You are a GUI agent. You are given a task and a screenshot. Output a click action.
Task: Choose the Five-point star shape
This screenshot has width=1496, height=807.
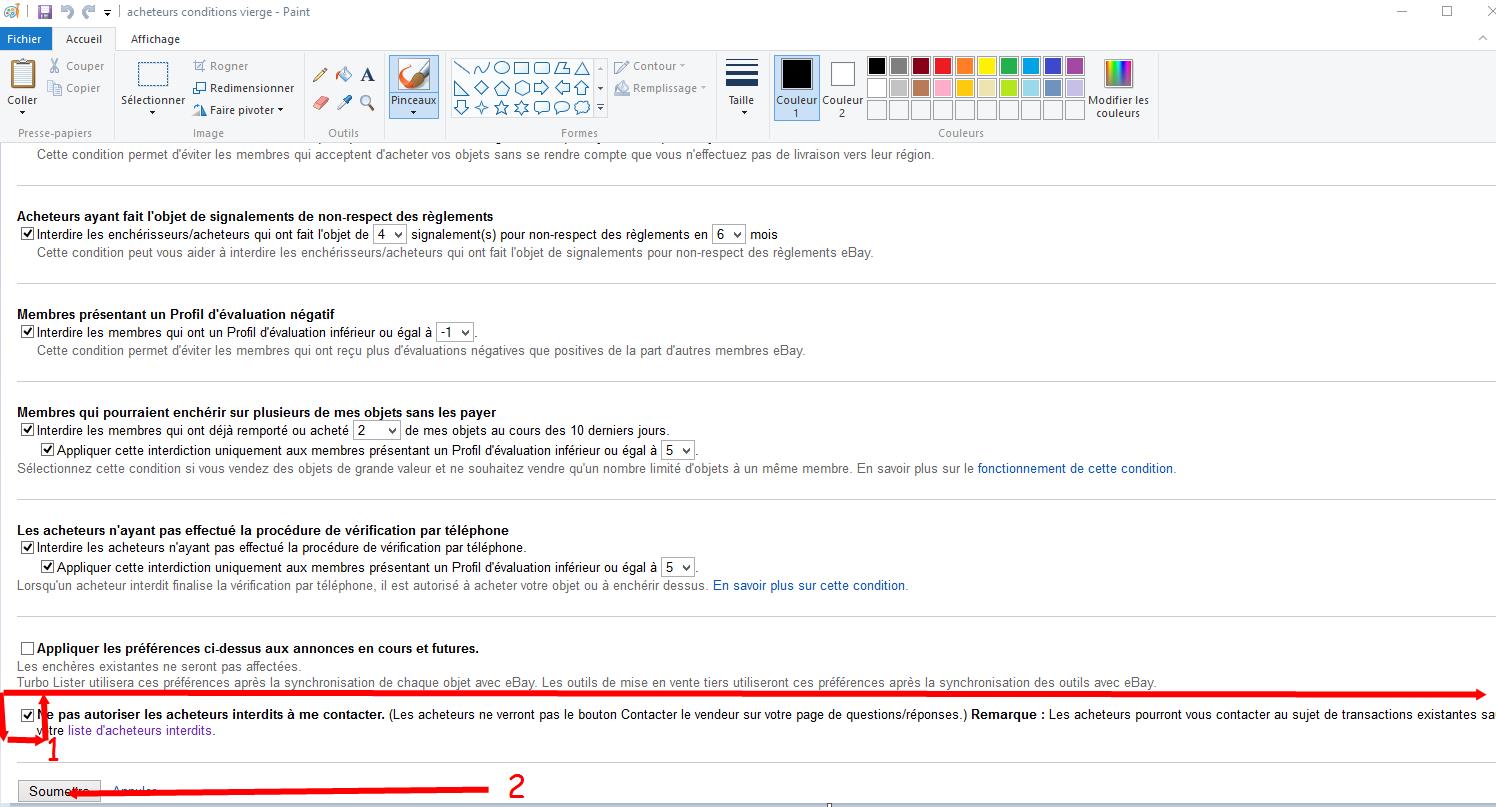pyautogui.click(x=502, y=107)
